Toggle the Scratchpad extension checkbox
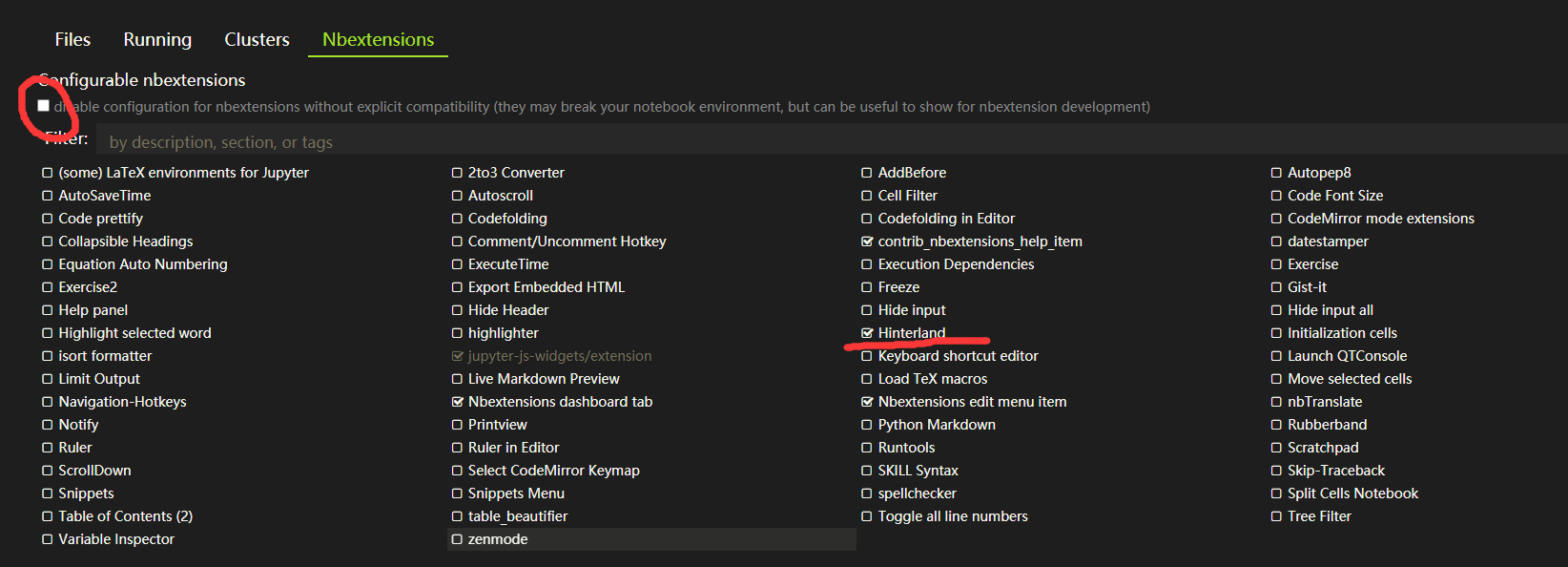 point(1276,448)
